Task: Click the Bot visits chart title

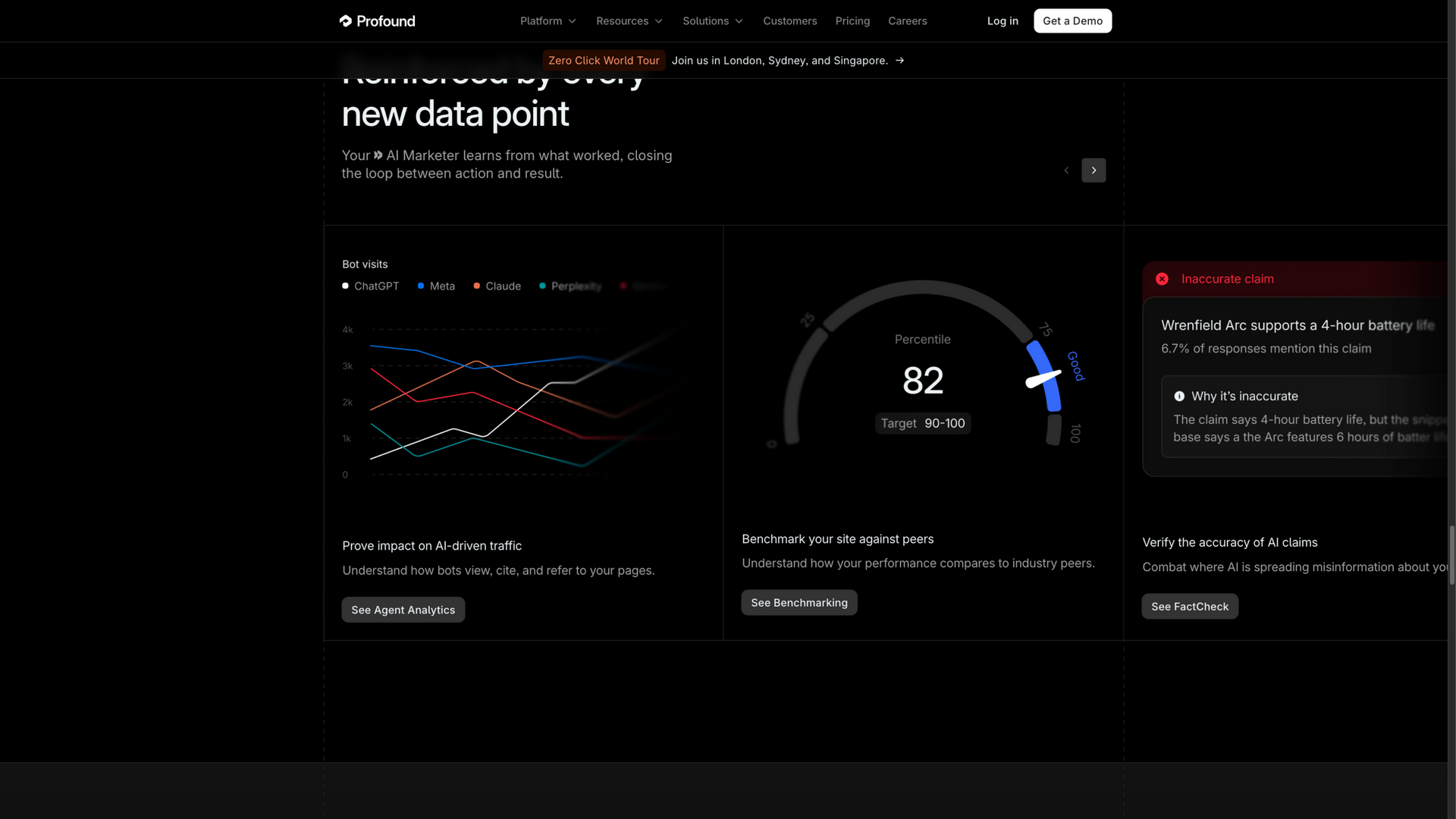Action: click(x=365, y=264)
